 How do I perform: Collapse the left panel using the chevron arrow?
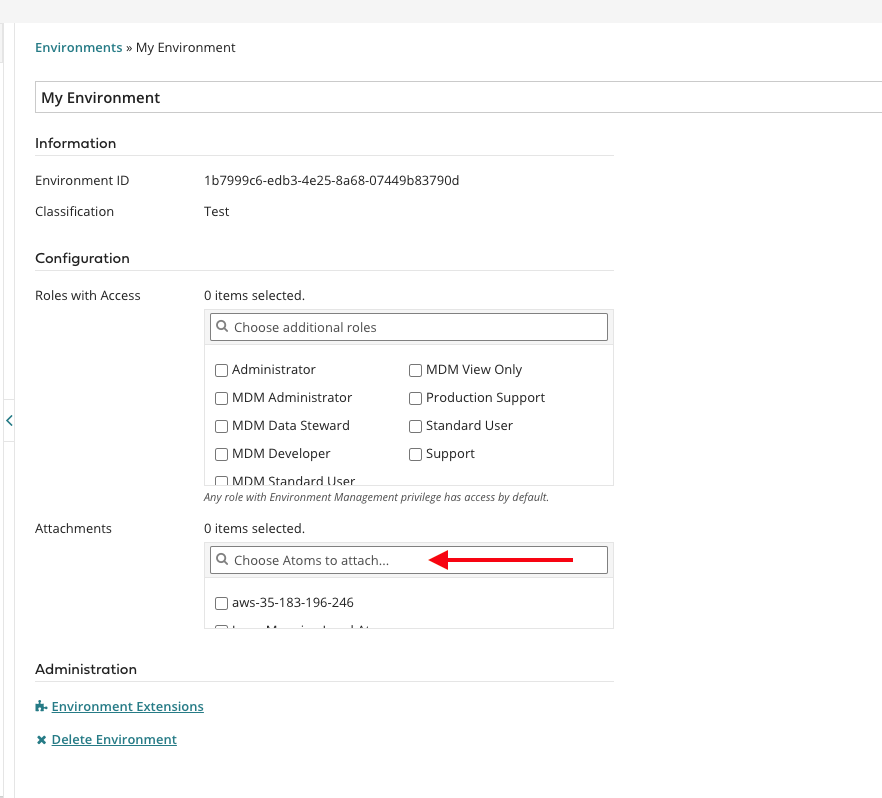(9, 421)
